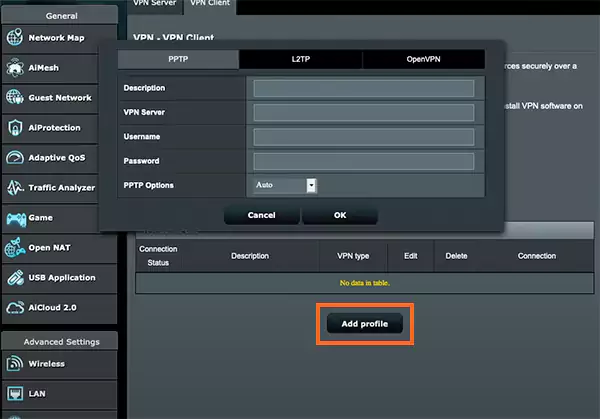Switch to the L2TP protocol tab

301,59
